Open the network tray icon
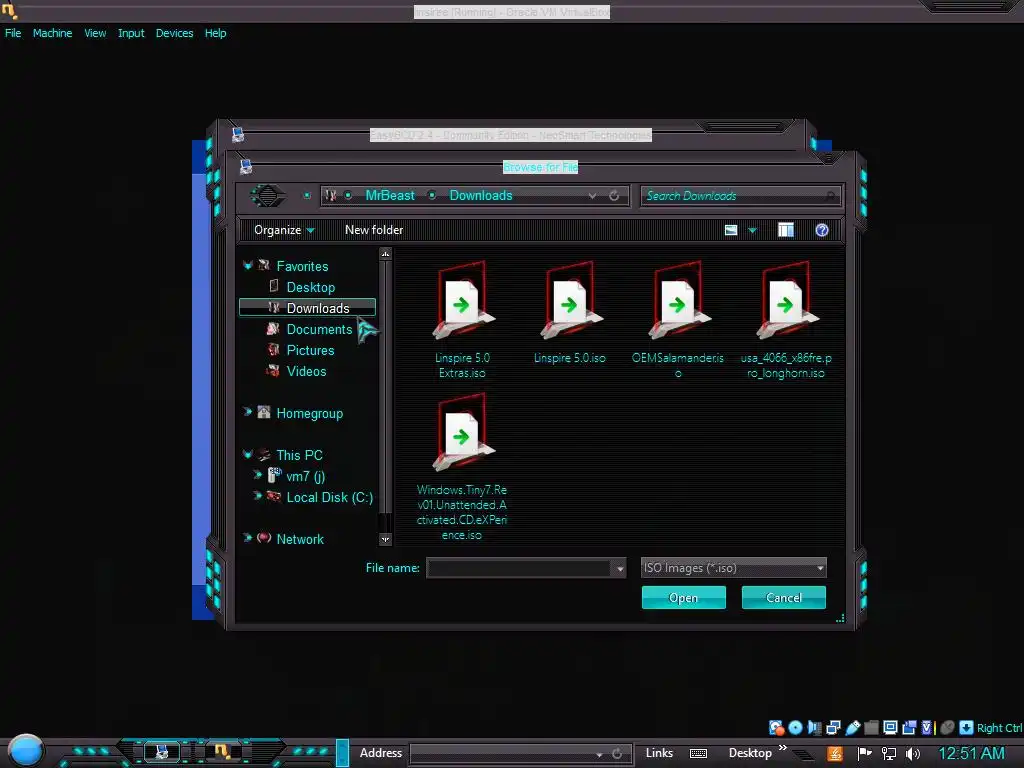1024x768 pixels. click(889, 754)
